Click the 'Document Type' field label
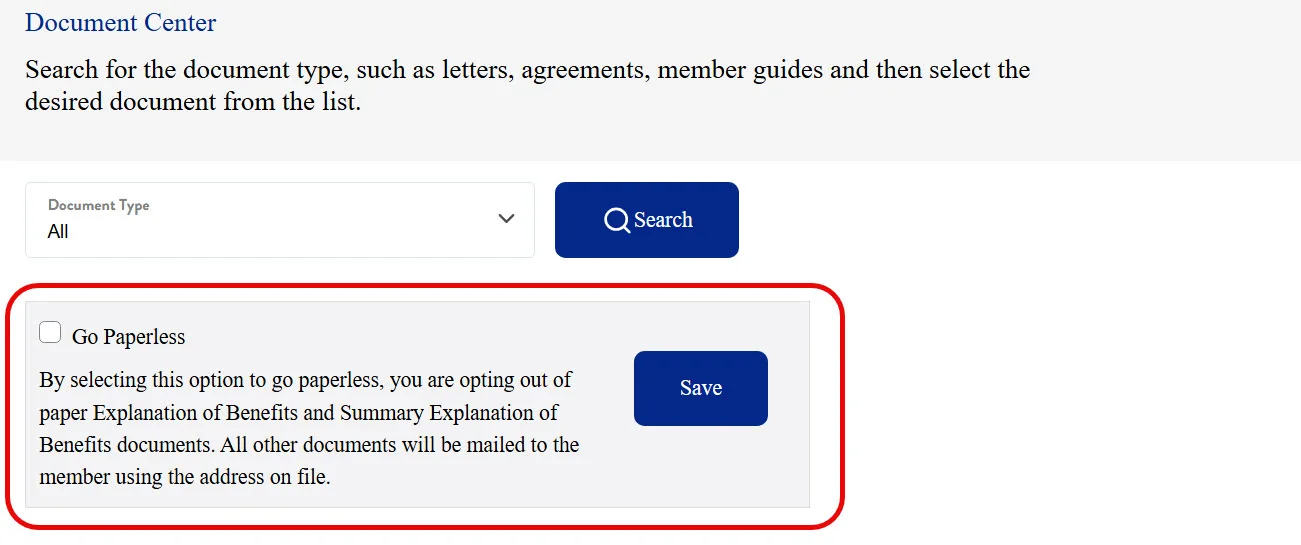The image size is (1301, 545). click(x=98, y=205)
